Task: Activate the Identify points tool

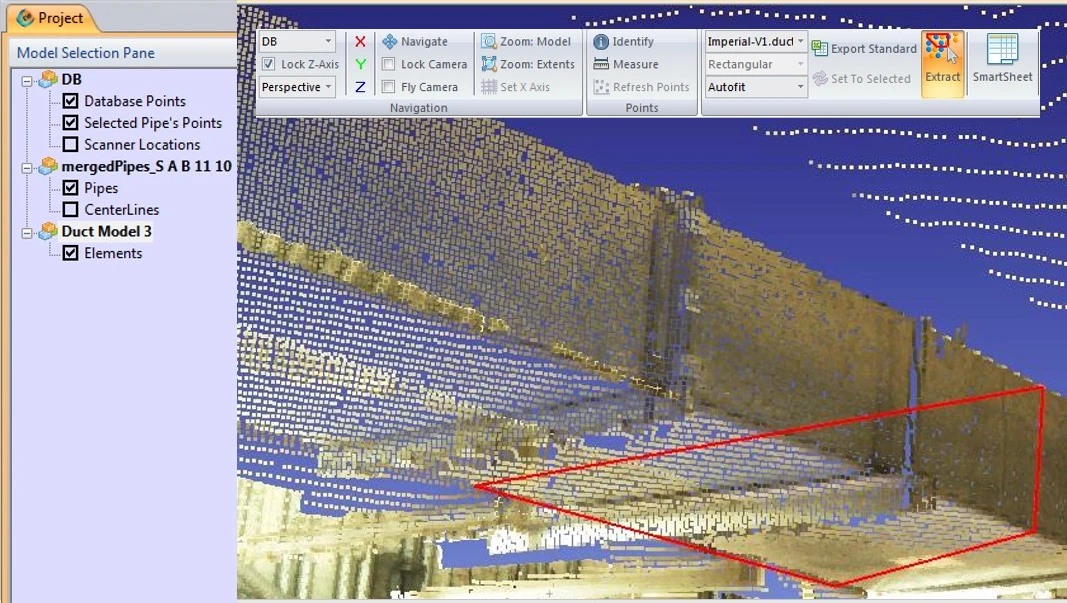Action: pos(601,42)
